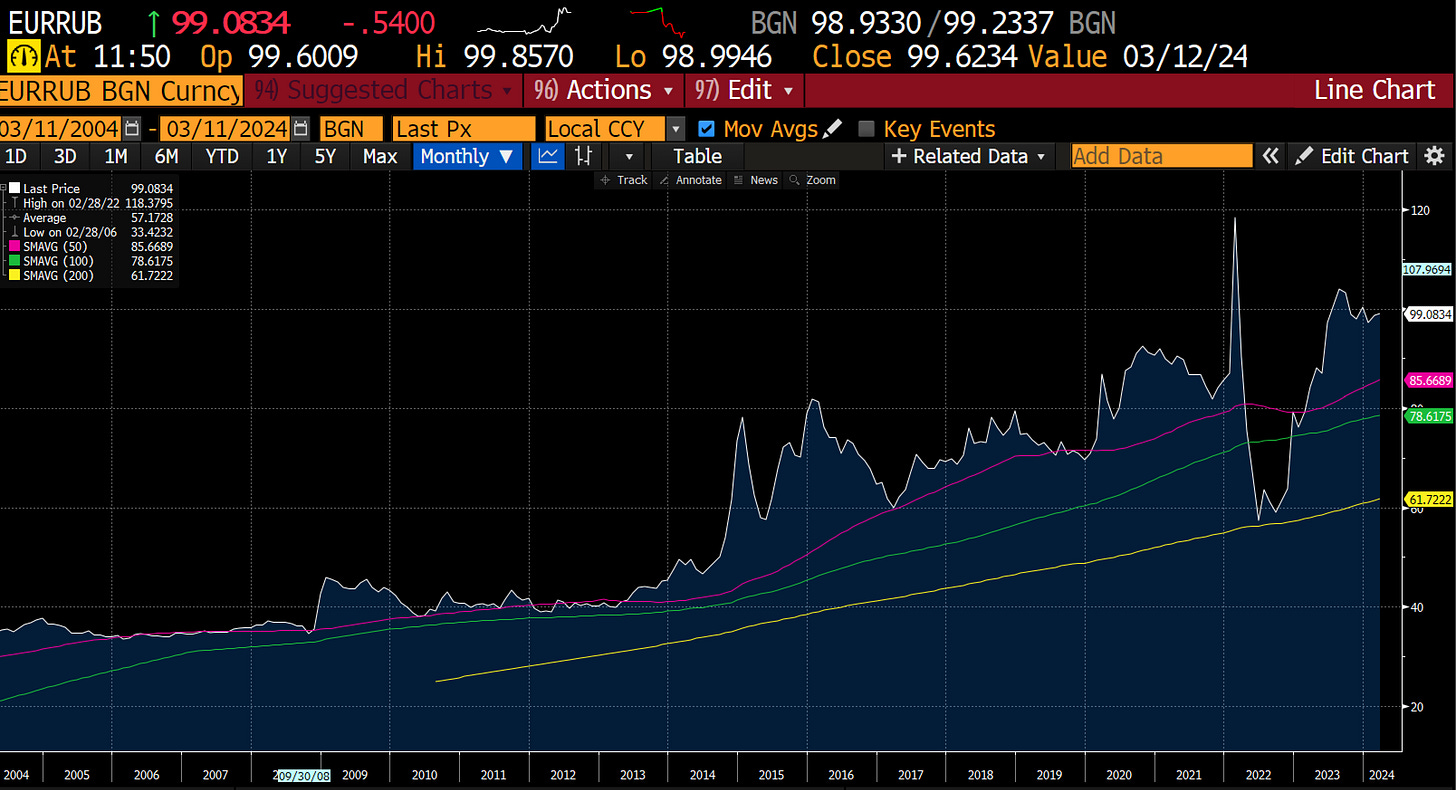Viewport: 1456px width, 790px height.
Task: Select the 3D time range
Action: (65, 156)
